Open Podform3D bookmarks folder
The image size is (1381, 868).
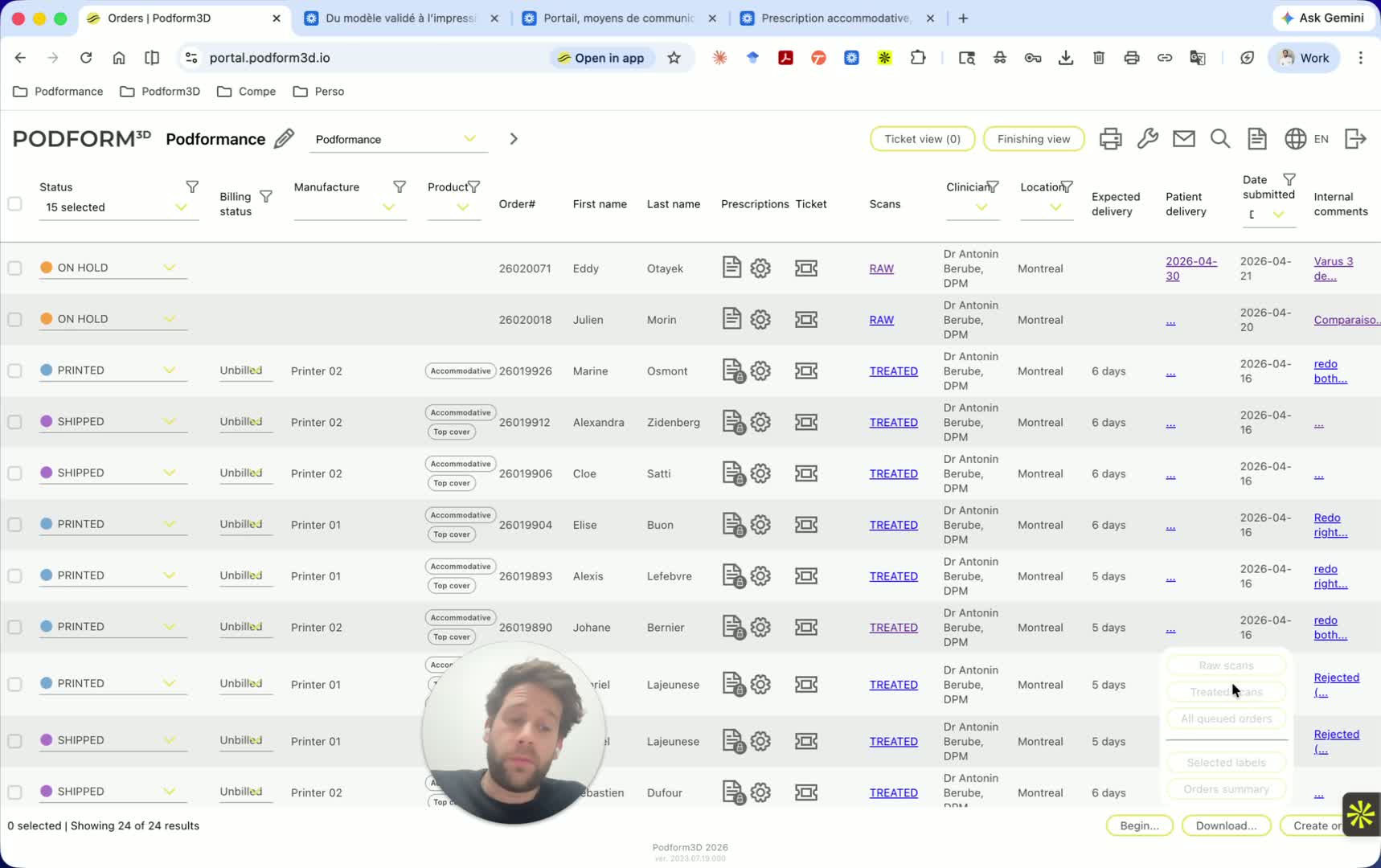coord(160,92)
